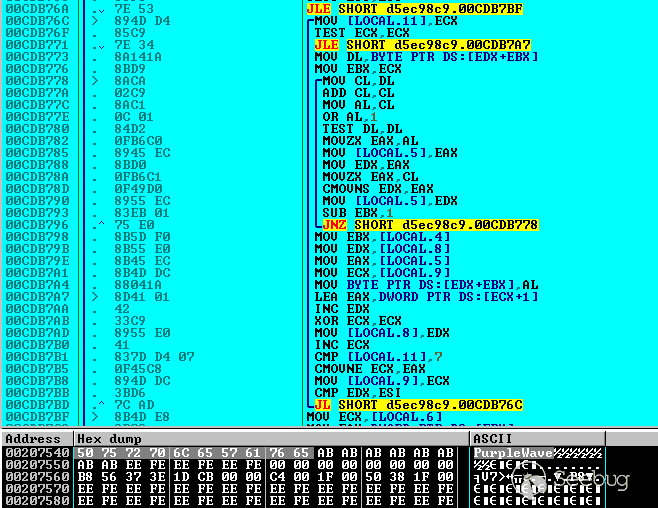Select the MOVZX EAX,AL instruction
Image resolution: width=658 pixels, height=508 pixels.
point(370,141)
